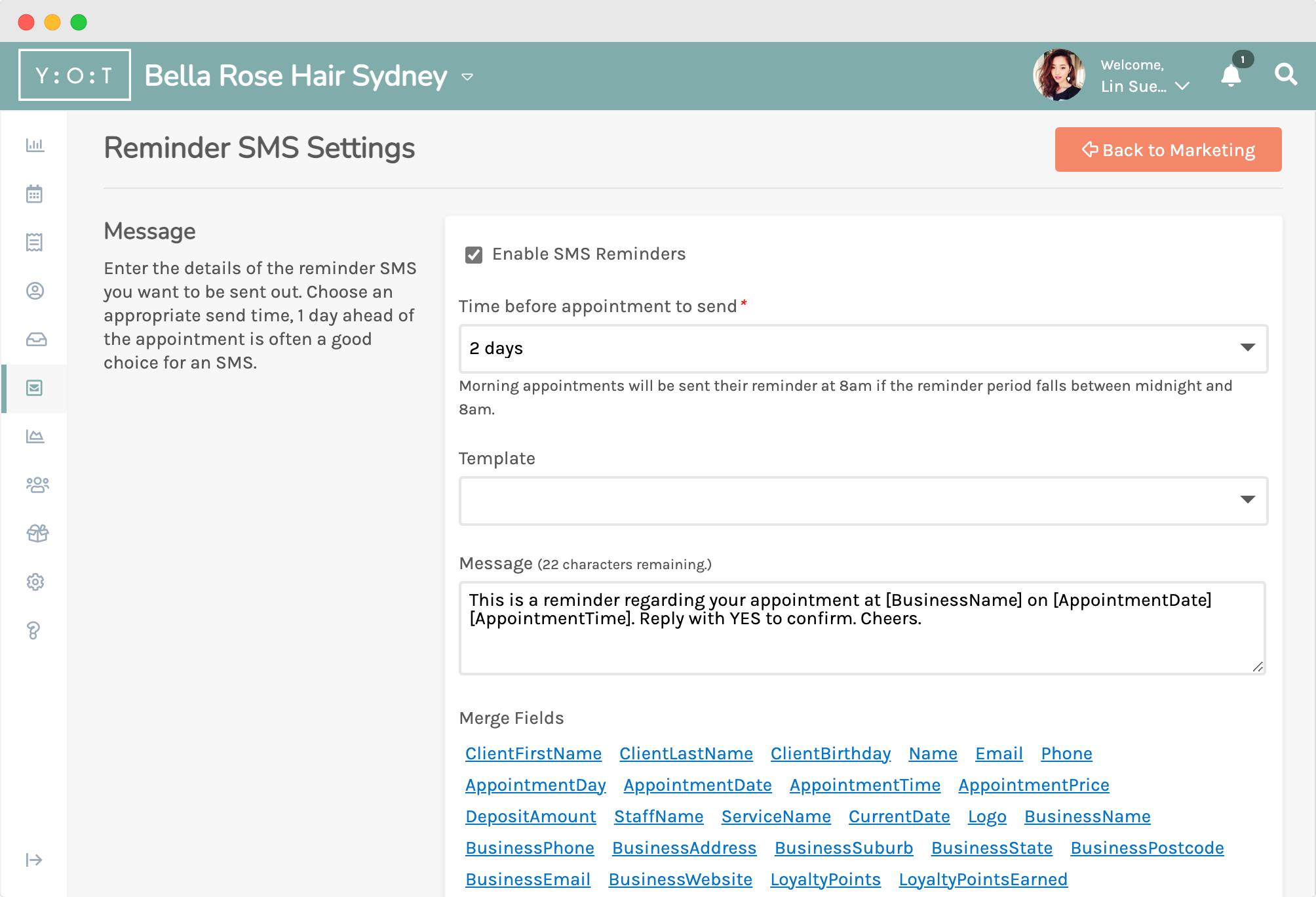Minimize window with yellow button
This screenshot has height=897, width=1316.
point(52,22)
